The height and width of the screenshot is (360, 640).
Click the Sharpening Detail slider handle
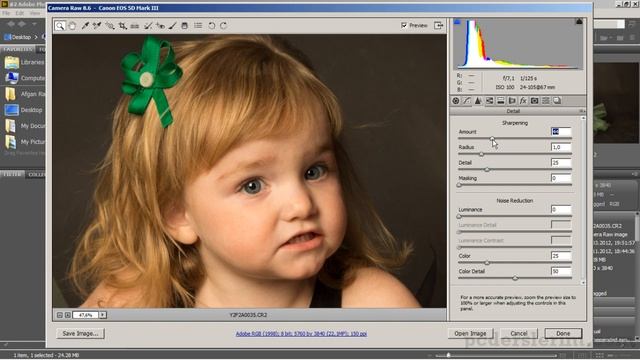tap(487, 170)
